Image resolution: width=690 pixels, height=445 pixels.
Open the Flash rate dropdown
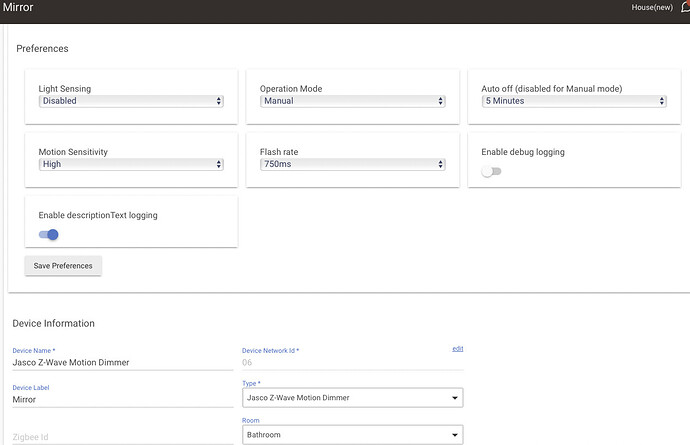352,164
